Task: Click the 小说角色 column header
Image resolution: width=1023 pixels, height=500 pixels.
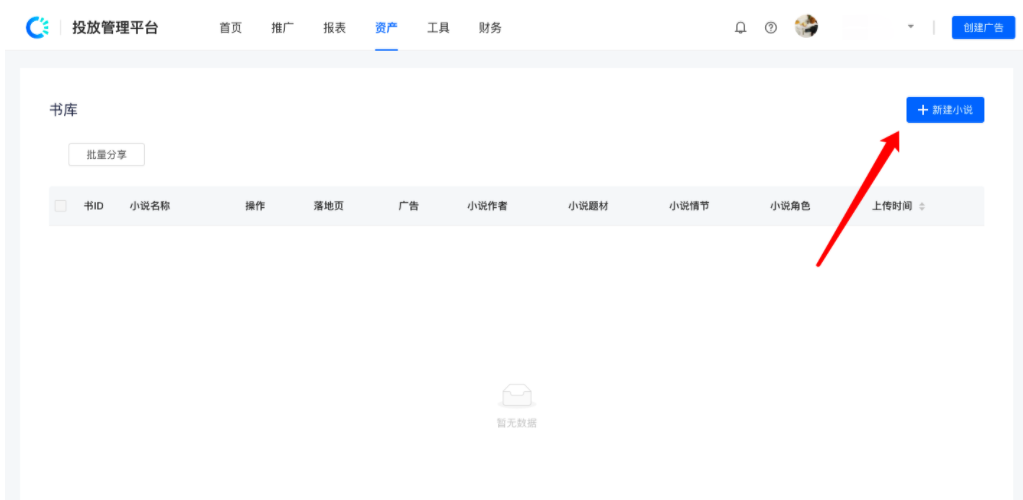Action: 790,206
